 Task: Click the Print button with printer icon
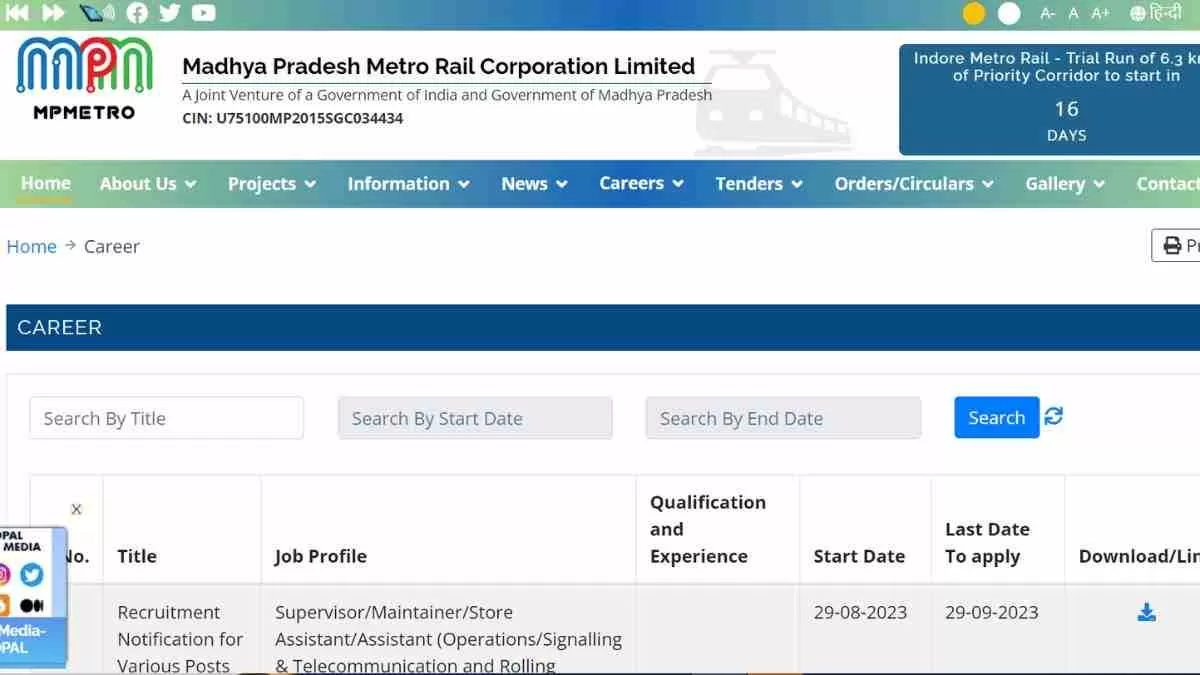tap(1178, 246)
